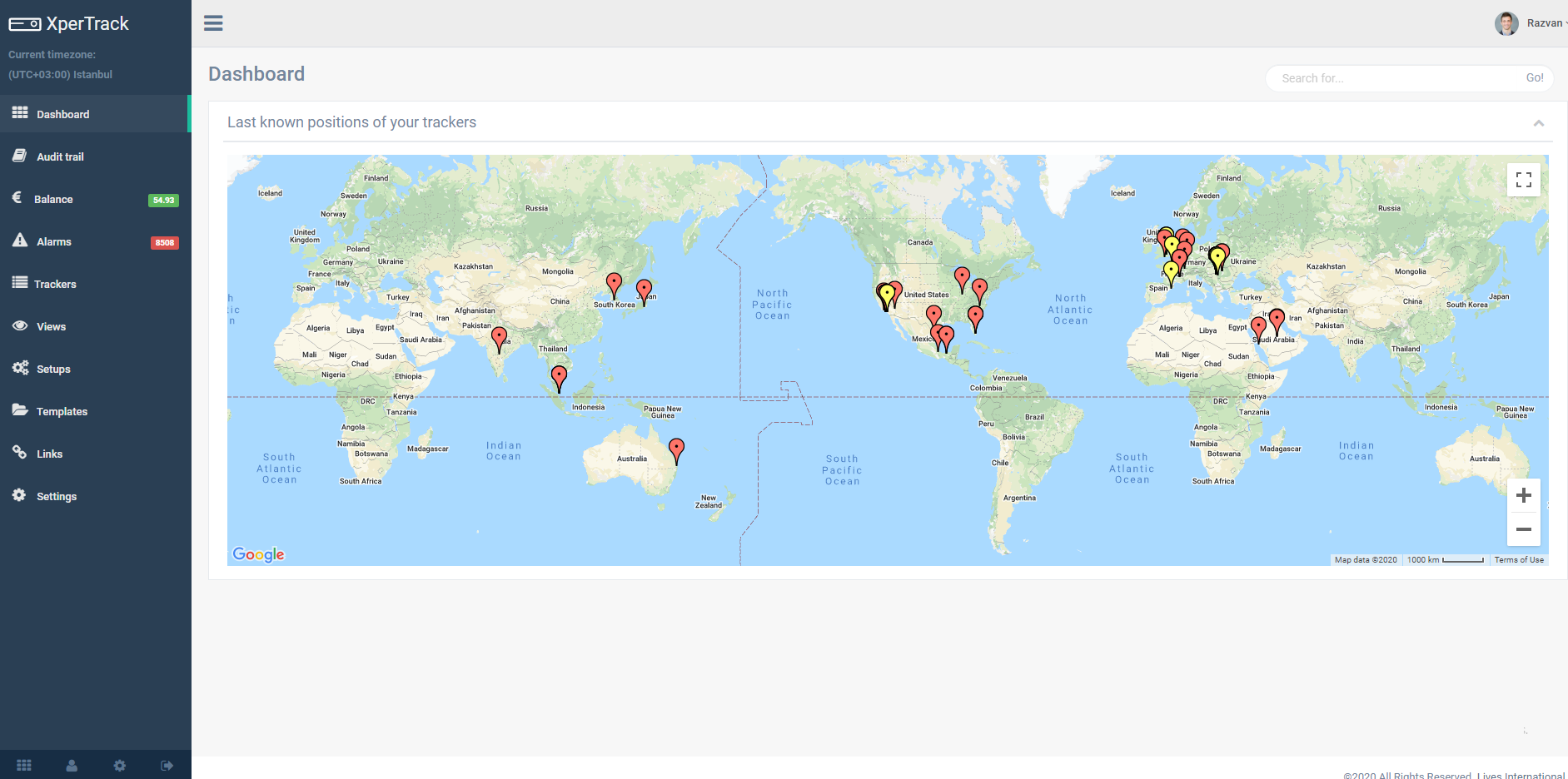
Task: Click the user profile icon in sidebar footer
Action: click(72, 766)
